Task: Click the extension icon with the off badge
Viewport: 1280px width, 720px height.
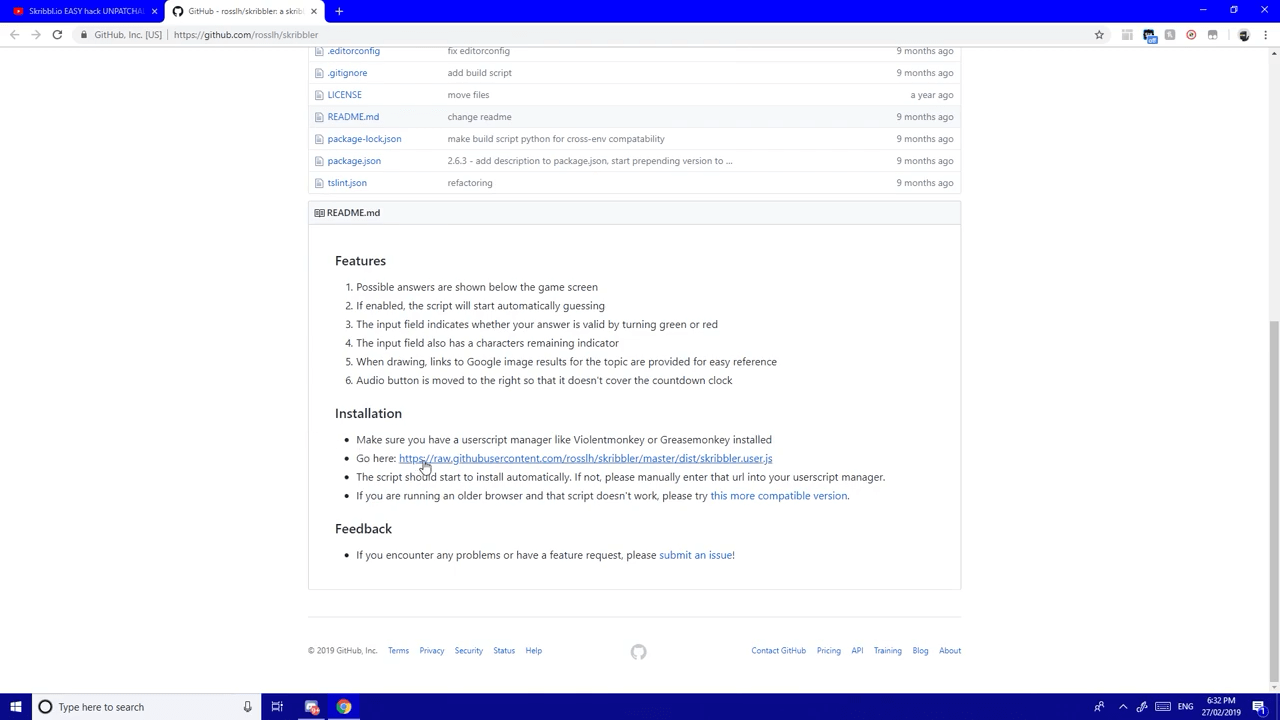Action: 1149,35
